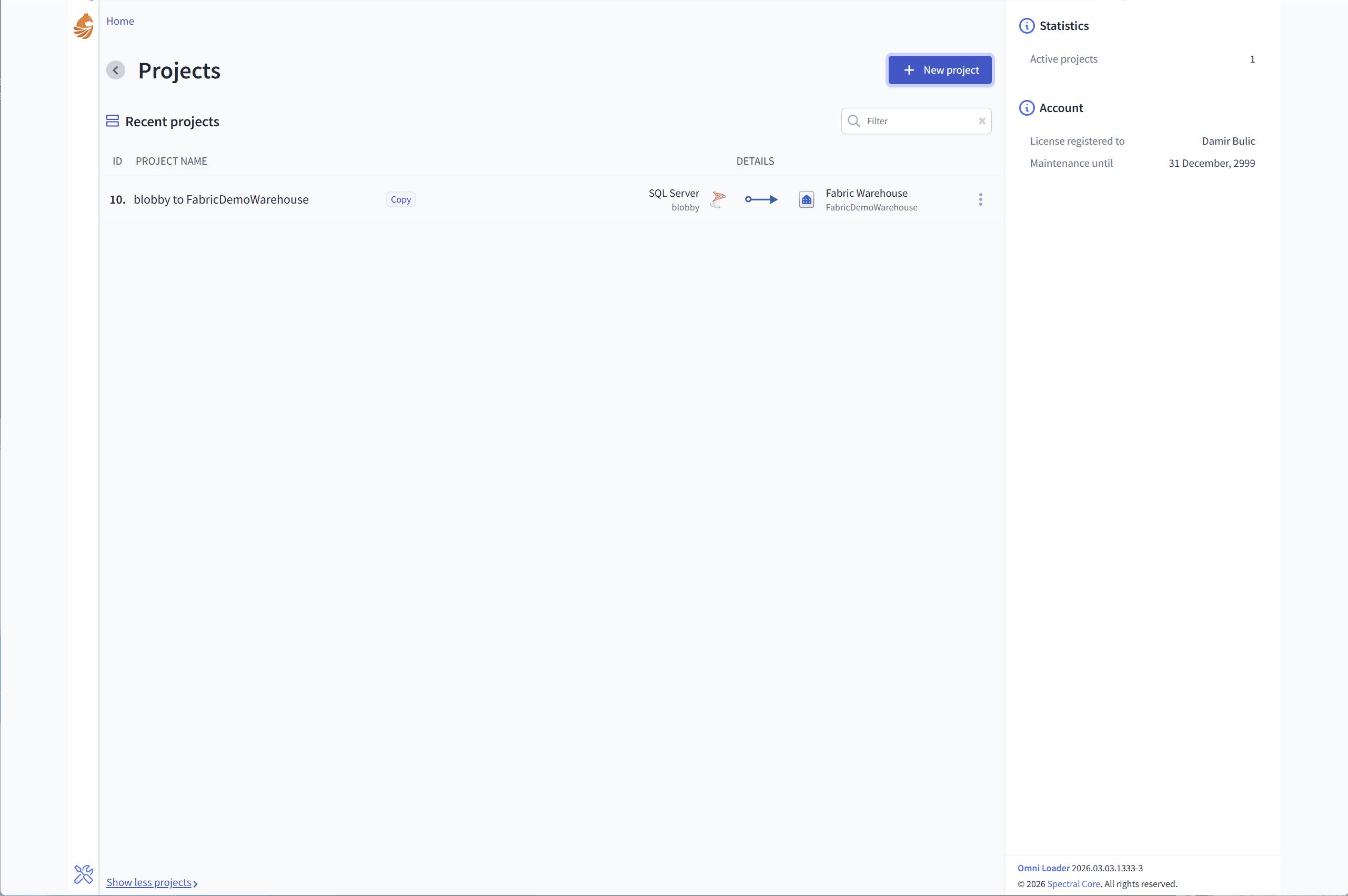Open the Spectral Core link
Image resolution: width=1348 pixels, height=896 pixels.
point(1073,883)
